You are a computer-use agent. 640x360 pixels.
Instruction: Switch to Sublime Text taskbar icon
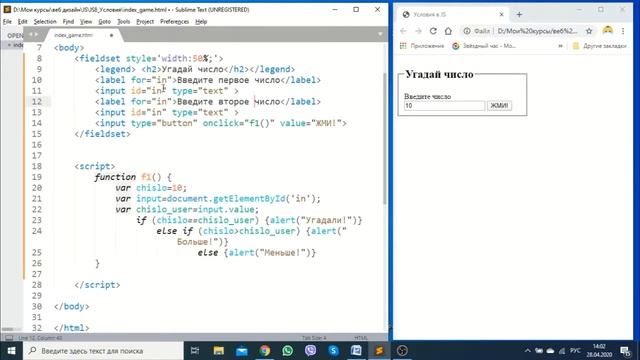(379, 351)
